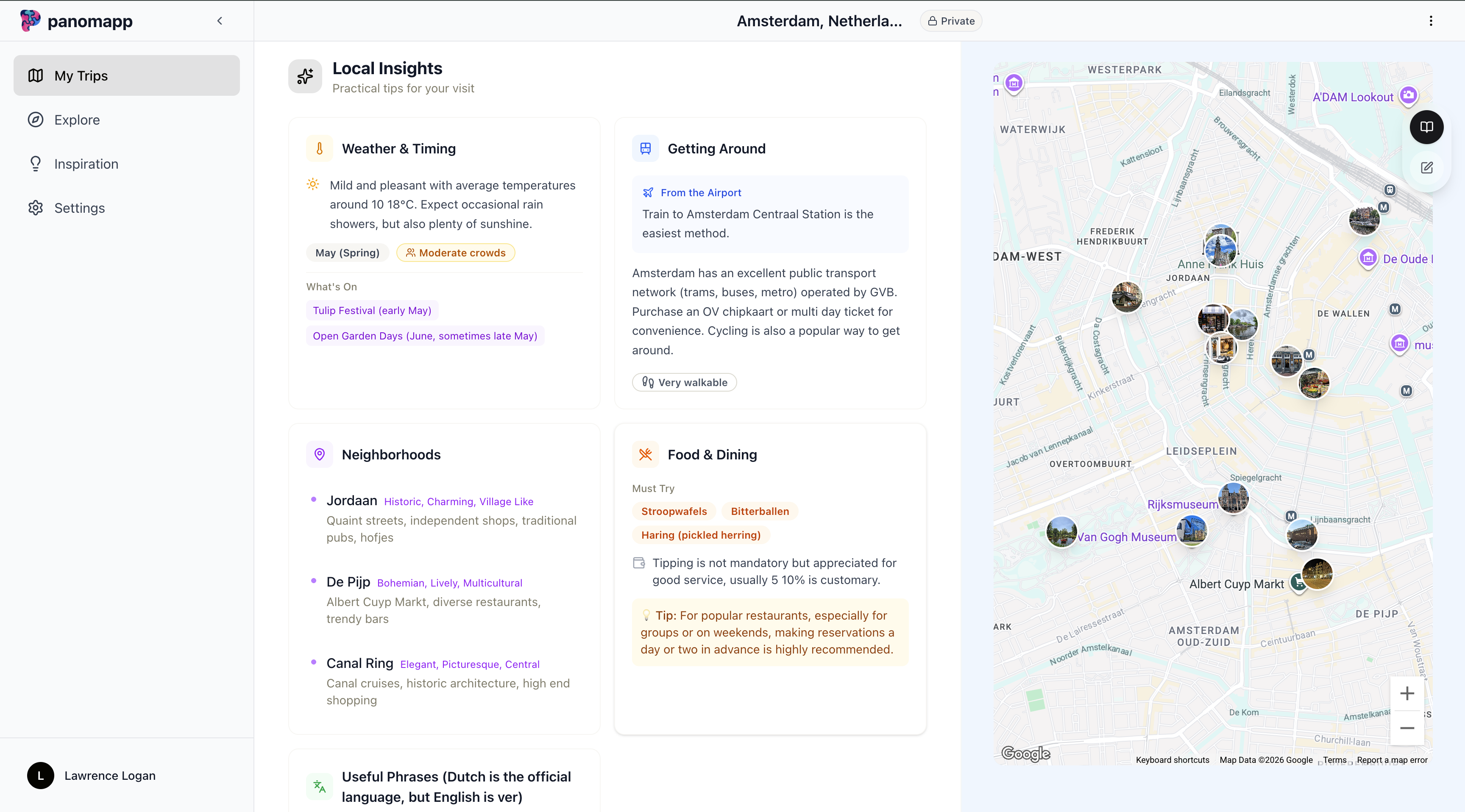Click the Moderate crowds indicator

pos(455,253)
